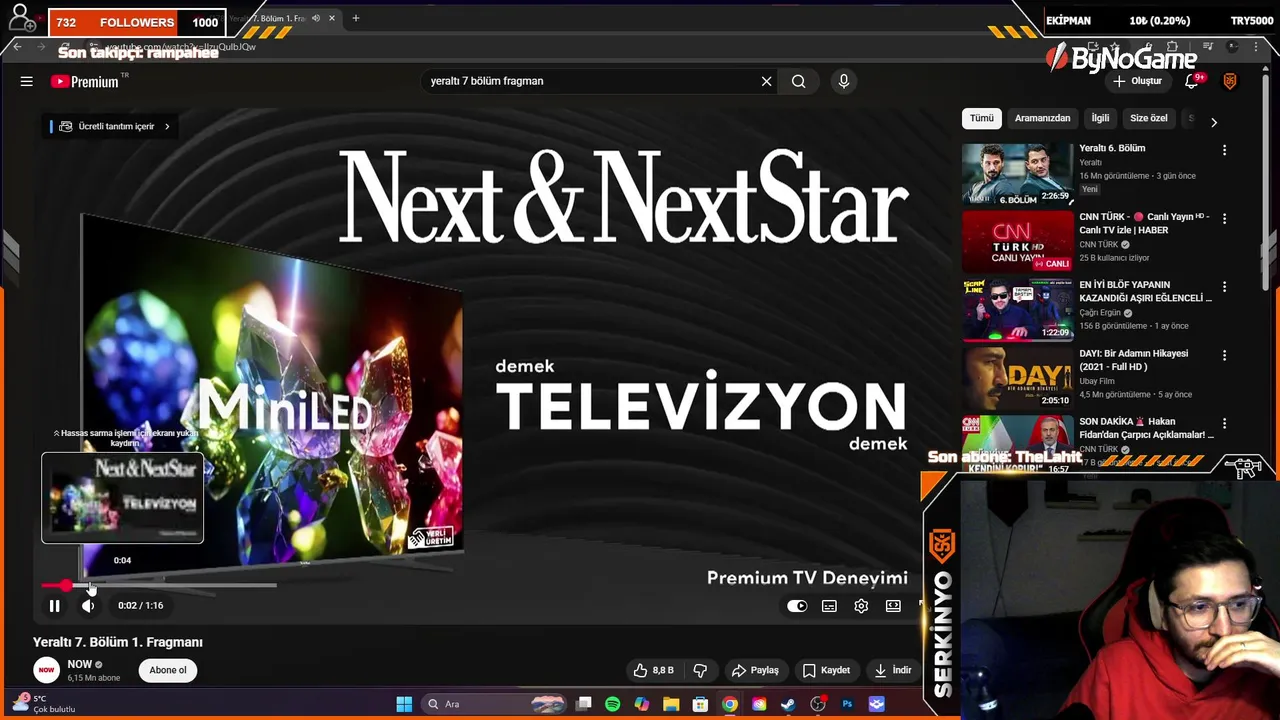Mute the video volume

click(x=88, y=605)
